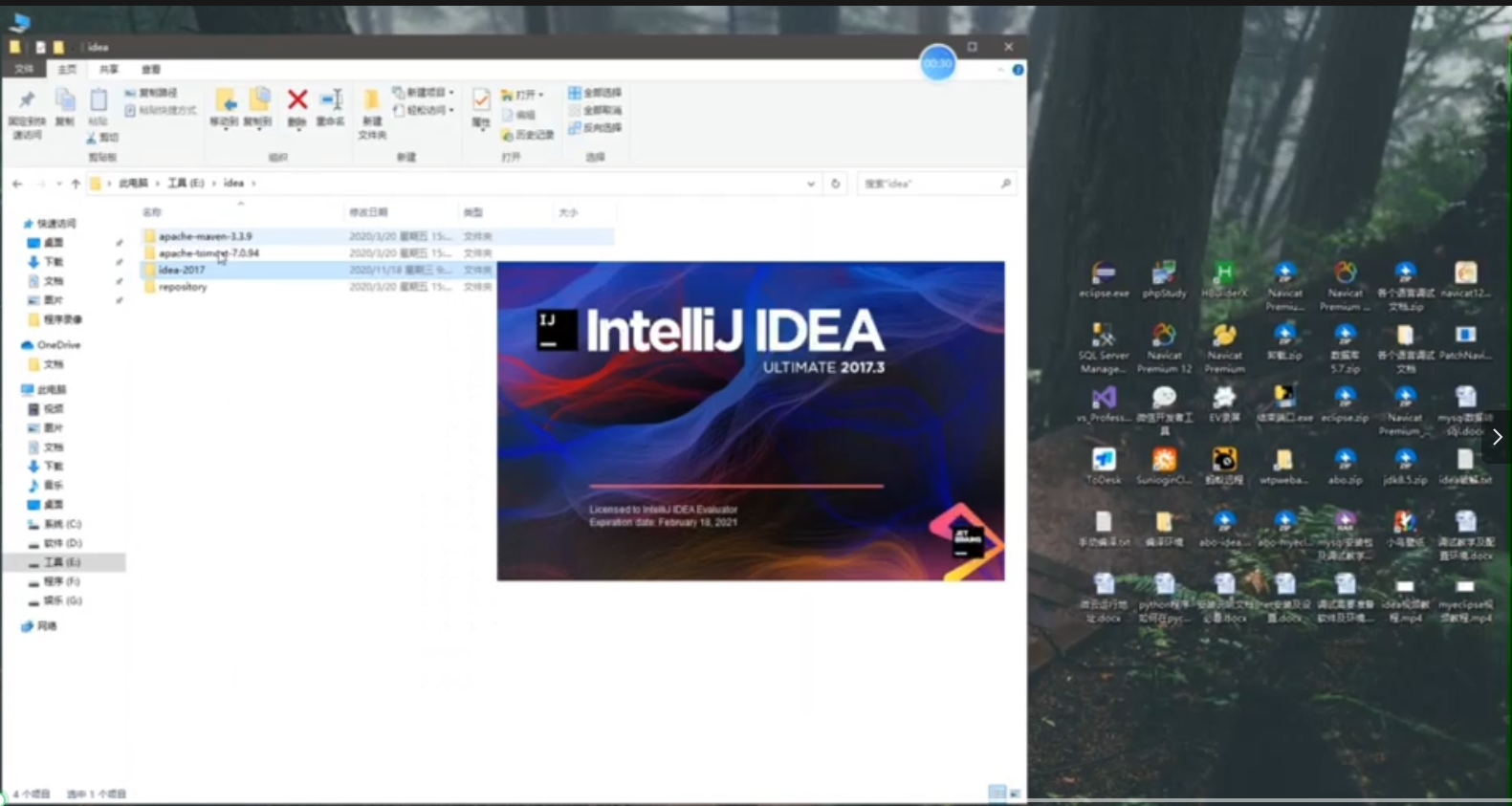
Task: Expand the side arrow at right screen edge
Action: [1497, 437]
